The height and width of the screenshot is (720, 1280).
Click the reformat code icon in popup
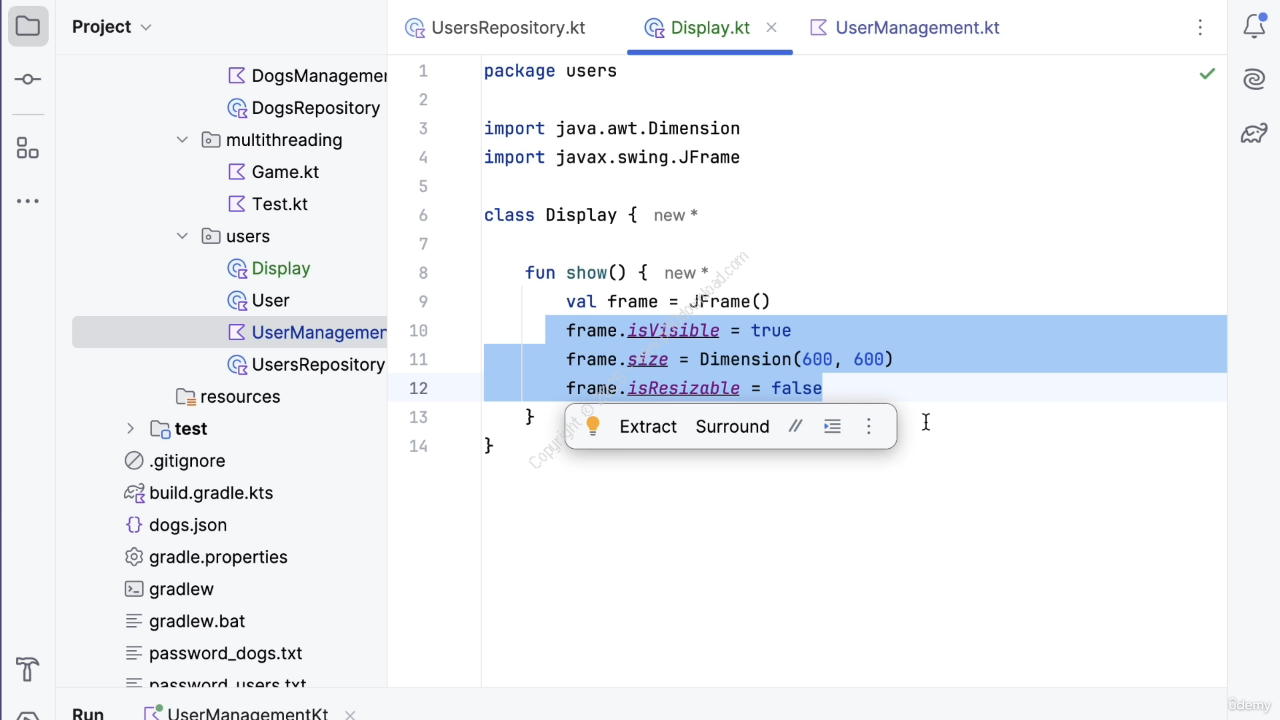click(x=832, y=426)
